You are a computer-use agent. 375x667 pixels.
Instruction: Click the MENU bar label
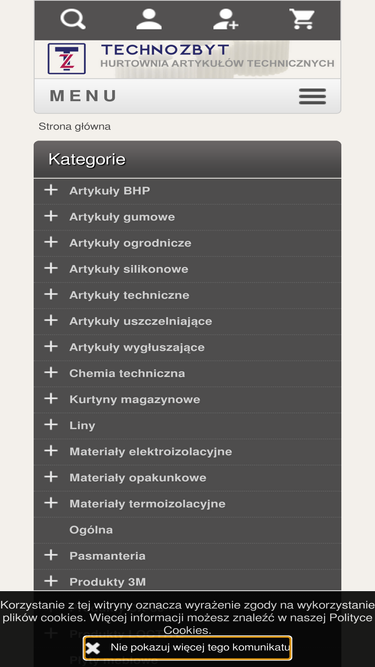click(83, 96)
